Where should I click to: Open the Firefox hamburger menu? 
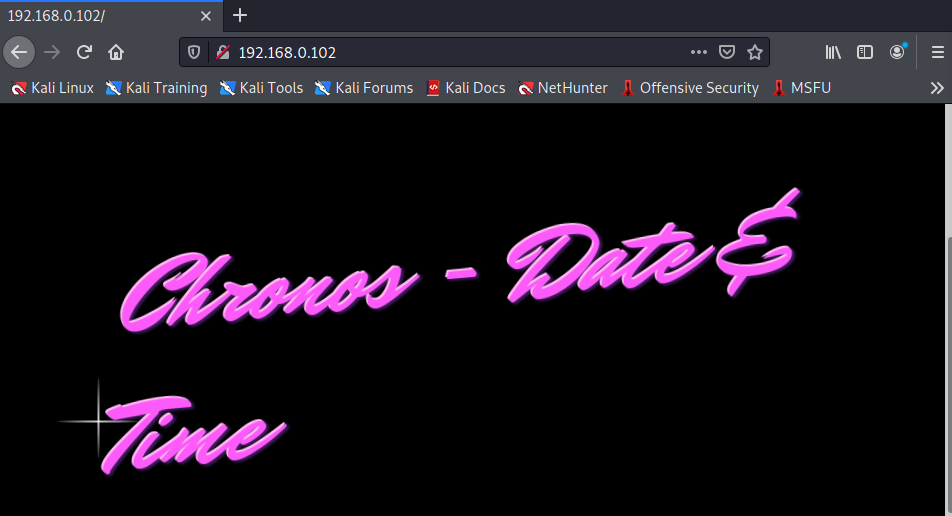(937, 52)
